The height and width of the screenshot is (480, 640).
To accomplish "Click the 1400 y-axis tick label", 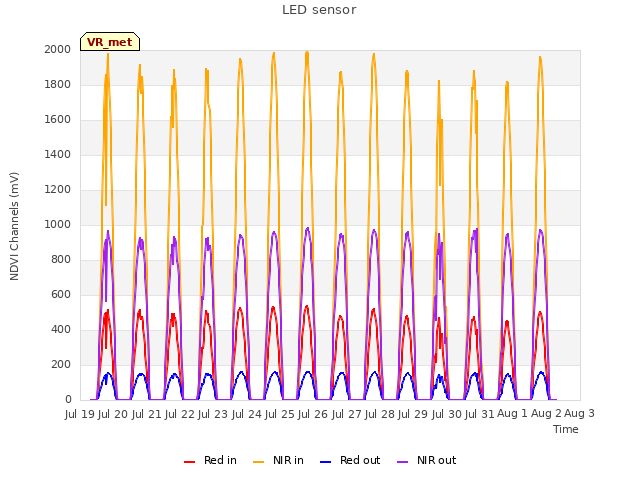I will coord(58,154).
